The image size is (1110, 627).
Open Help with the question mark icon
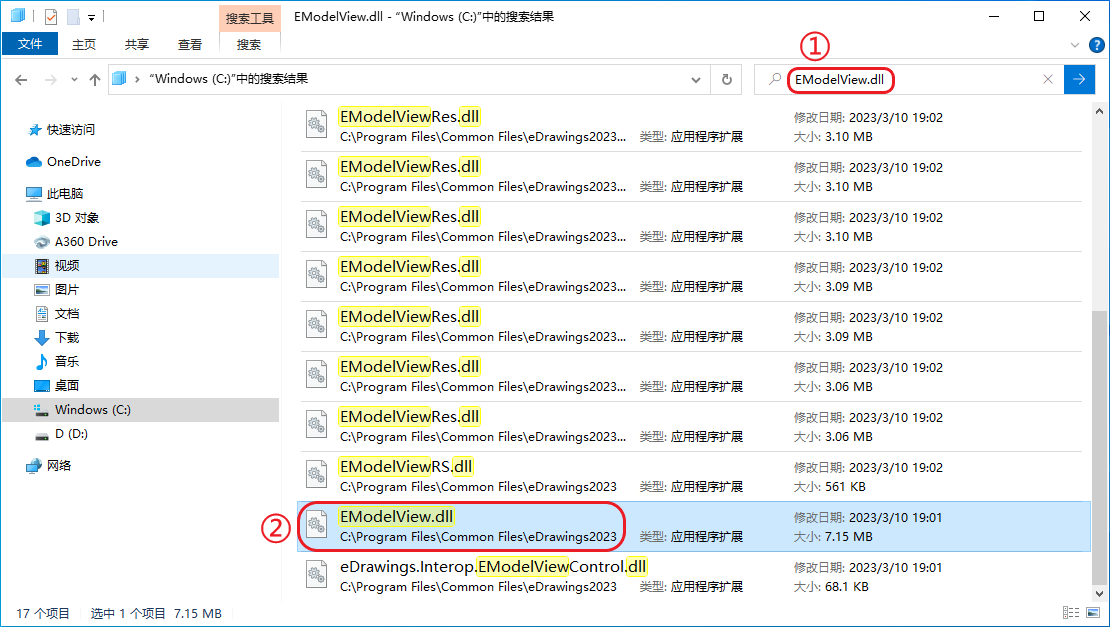pyautogui.click(x=1097, y=45)
